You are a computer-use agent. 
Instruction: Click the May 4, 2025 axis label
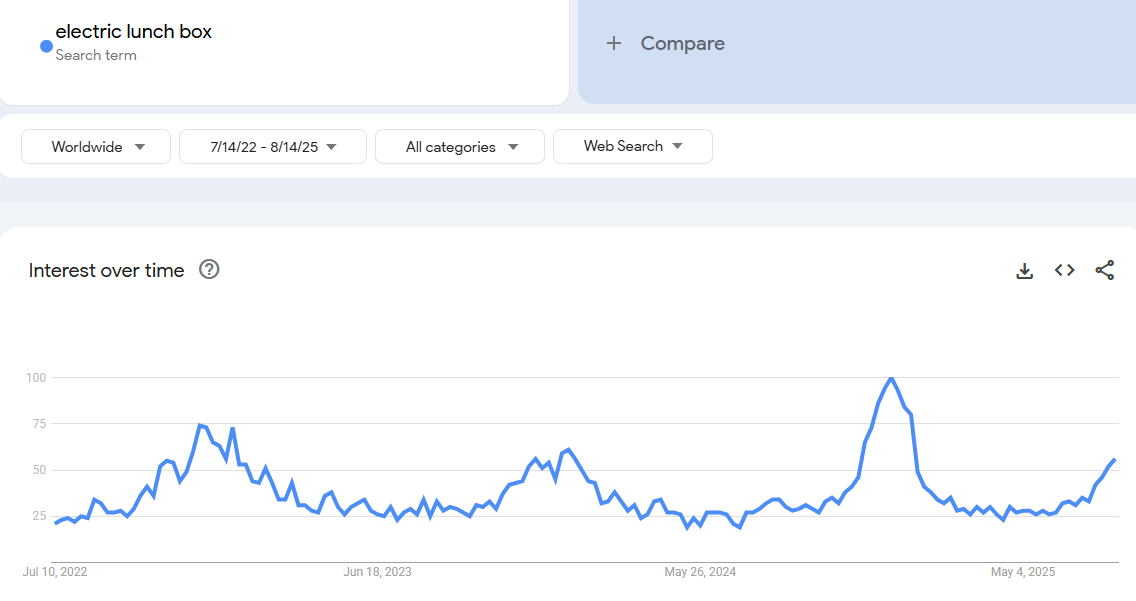(x=1022, y=572)
